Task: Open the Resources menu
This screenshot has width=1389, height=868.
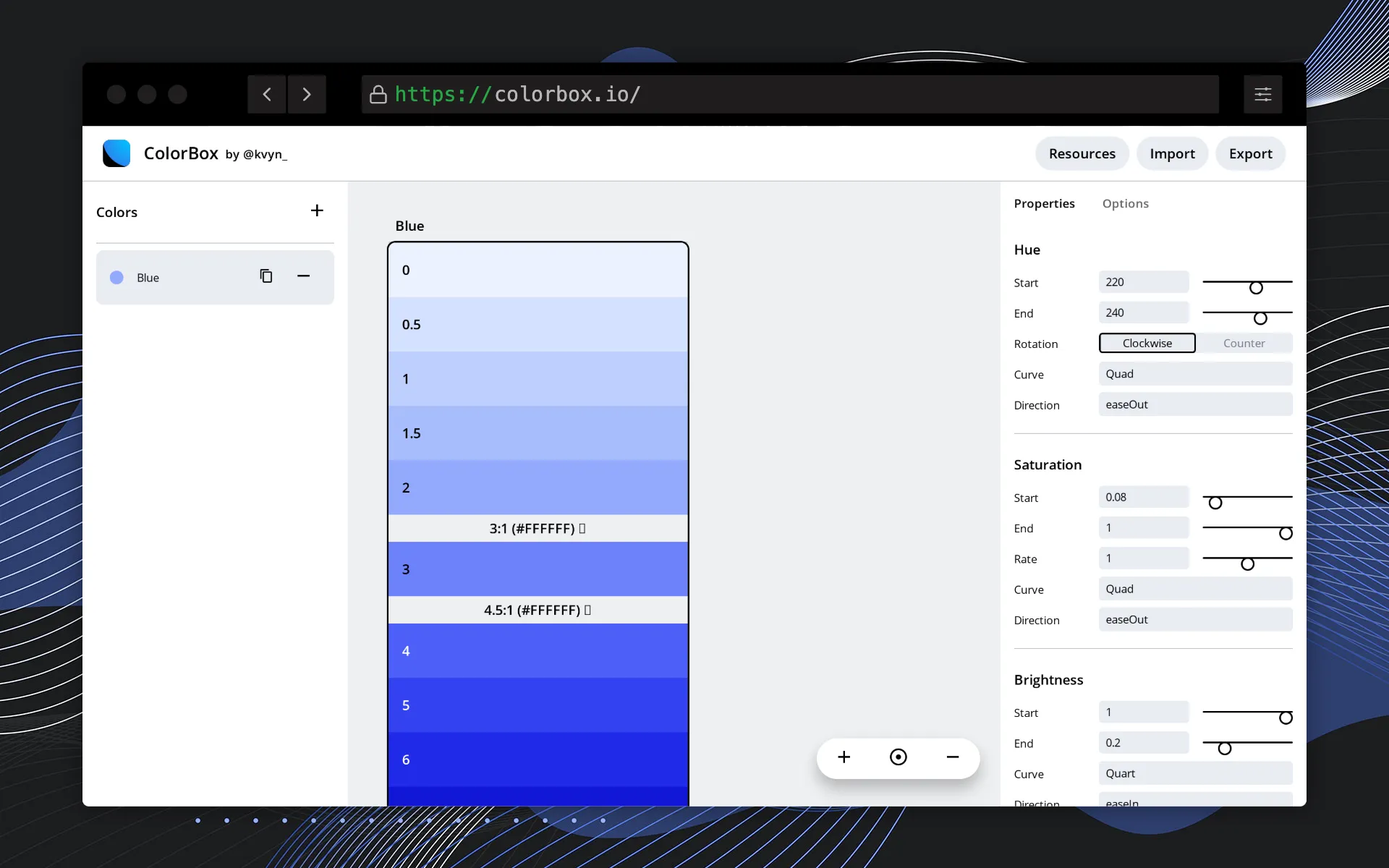Action: [x=1082, y=153]
